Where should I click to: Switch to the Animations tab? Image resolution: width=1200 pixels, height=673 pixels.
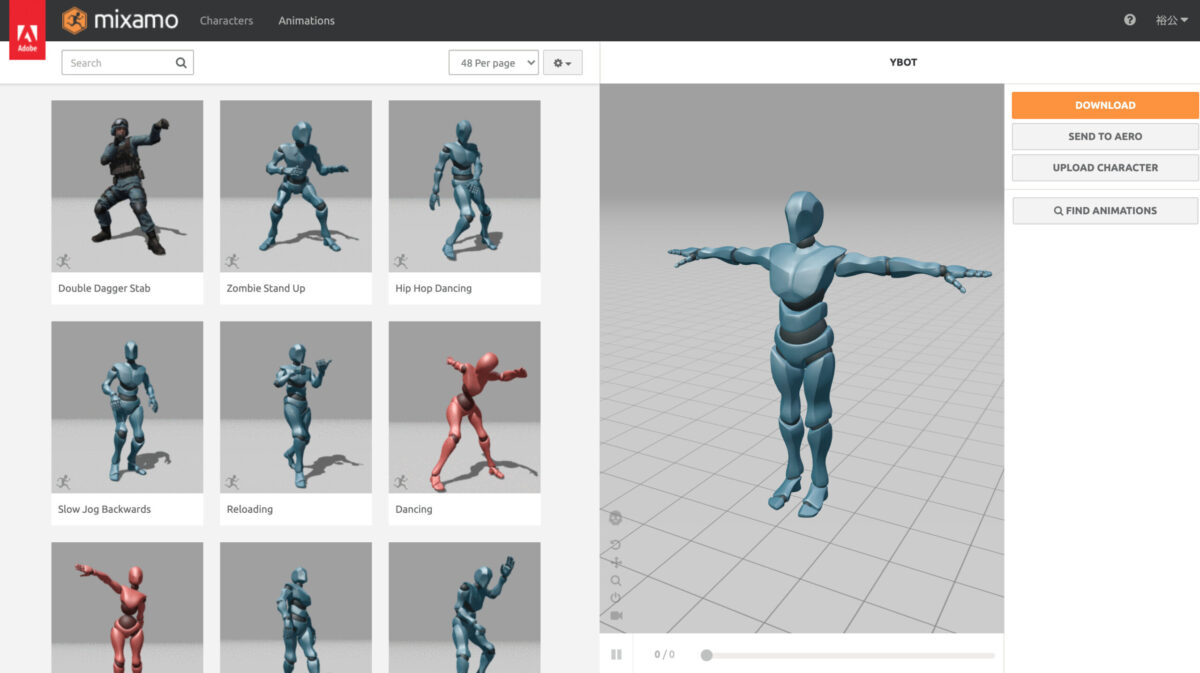(306, 20)
